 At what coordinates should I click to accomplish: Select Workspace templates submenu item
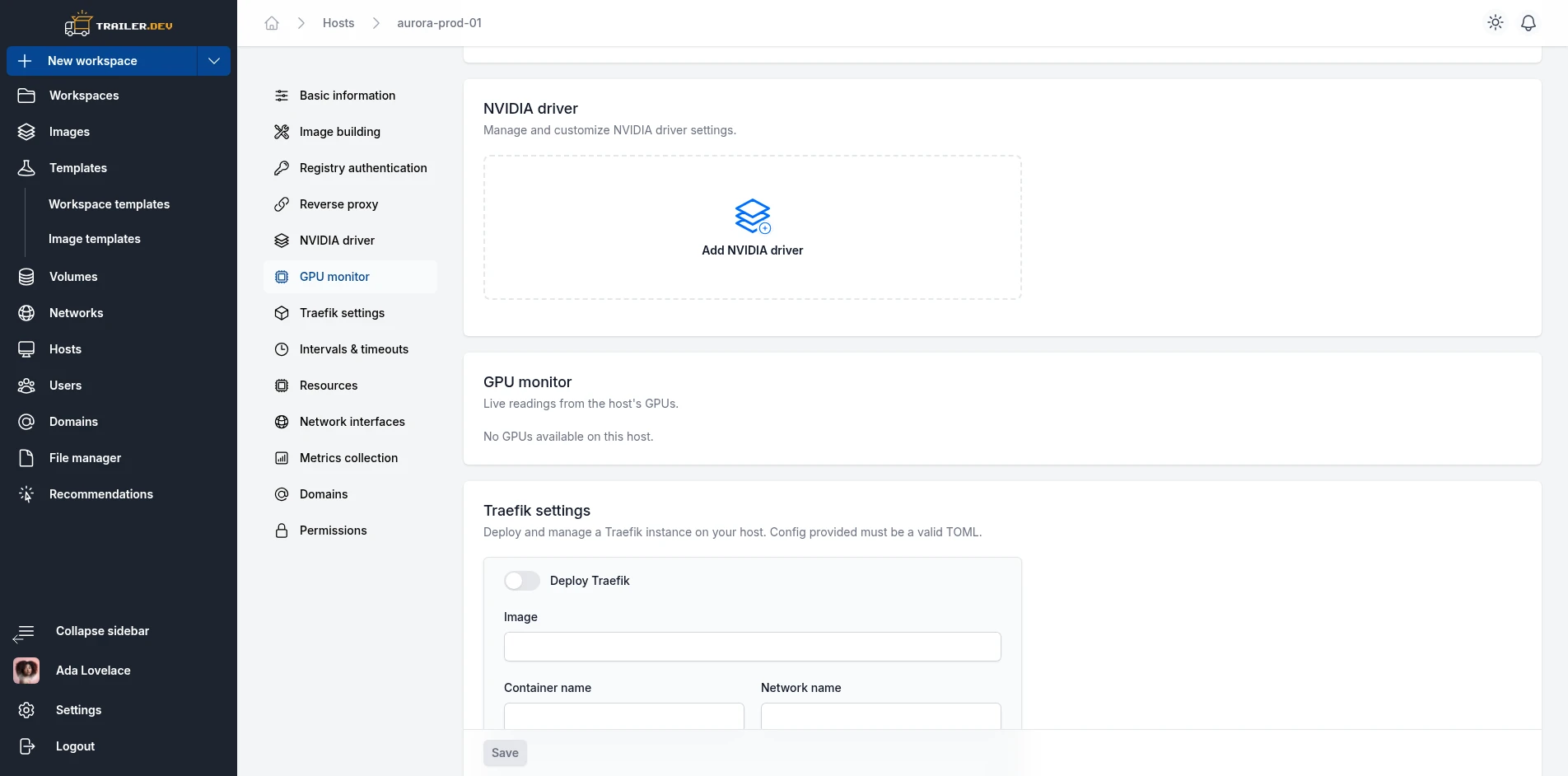pos(109,204)
